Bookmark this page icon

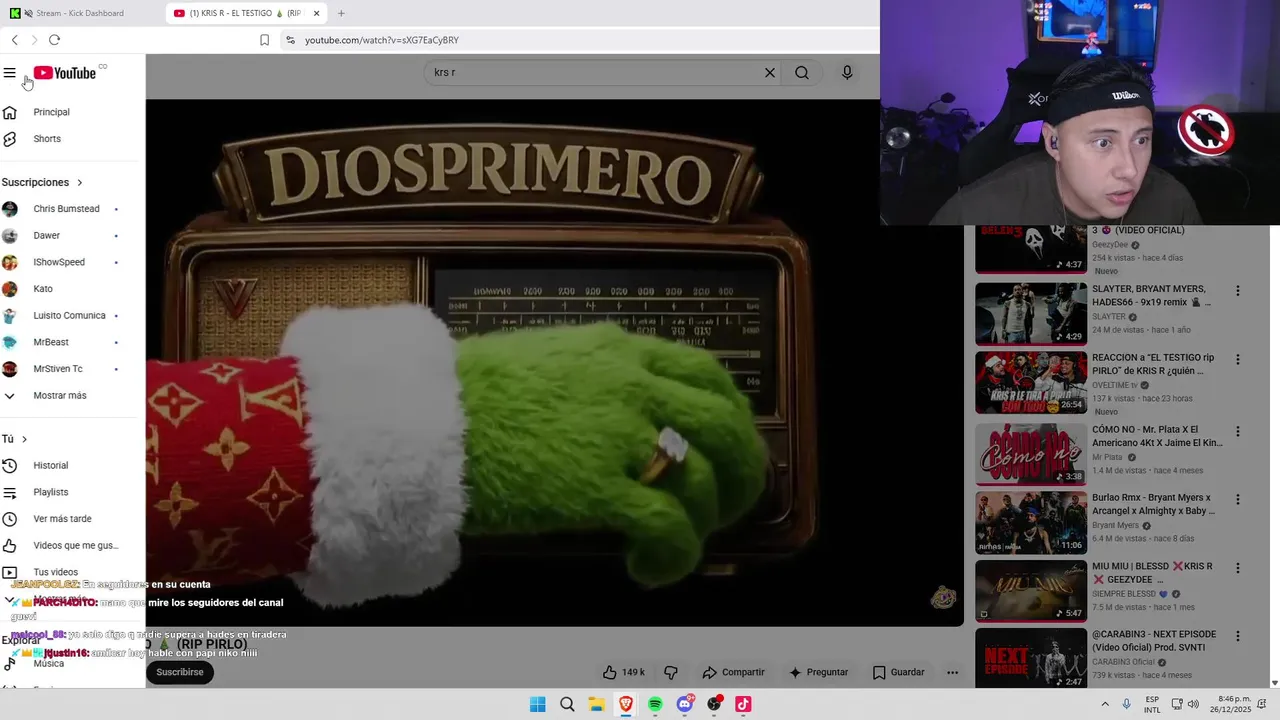pos(264,40)
